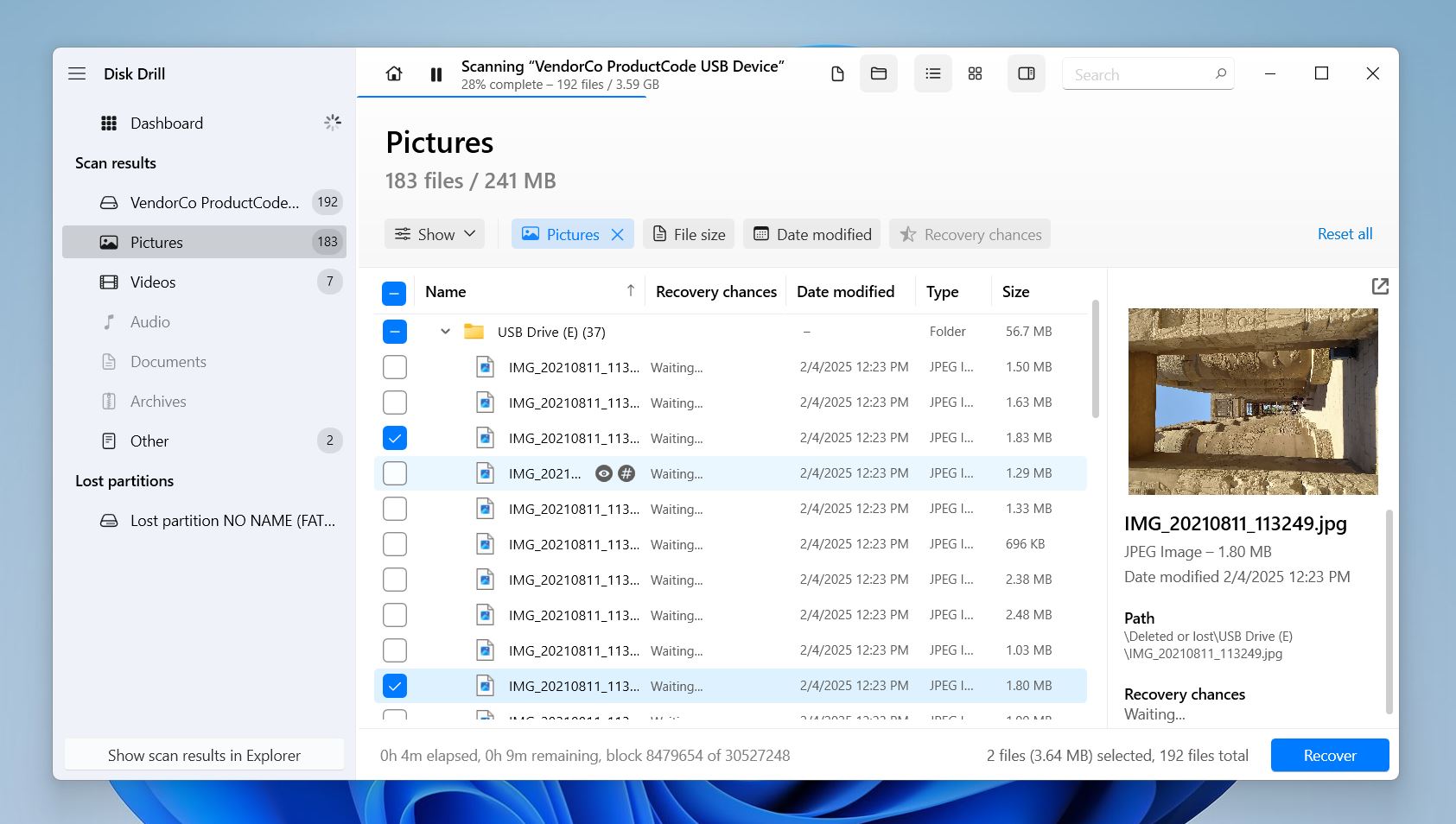Viewport: 1456px width, 824px height.
Task: Uncheck the 1.80 MB image row checkbox
Action: 394,686
